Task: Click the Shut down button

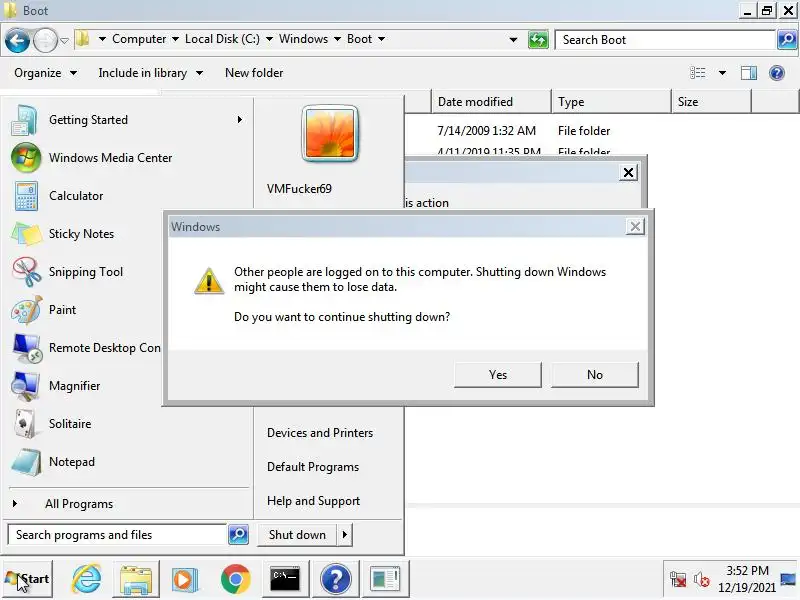Action: 297,535
